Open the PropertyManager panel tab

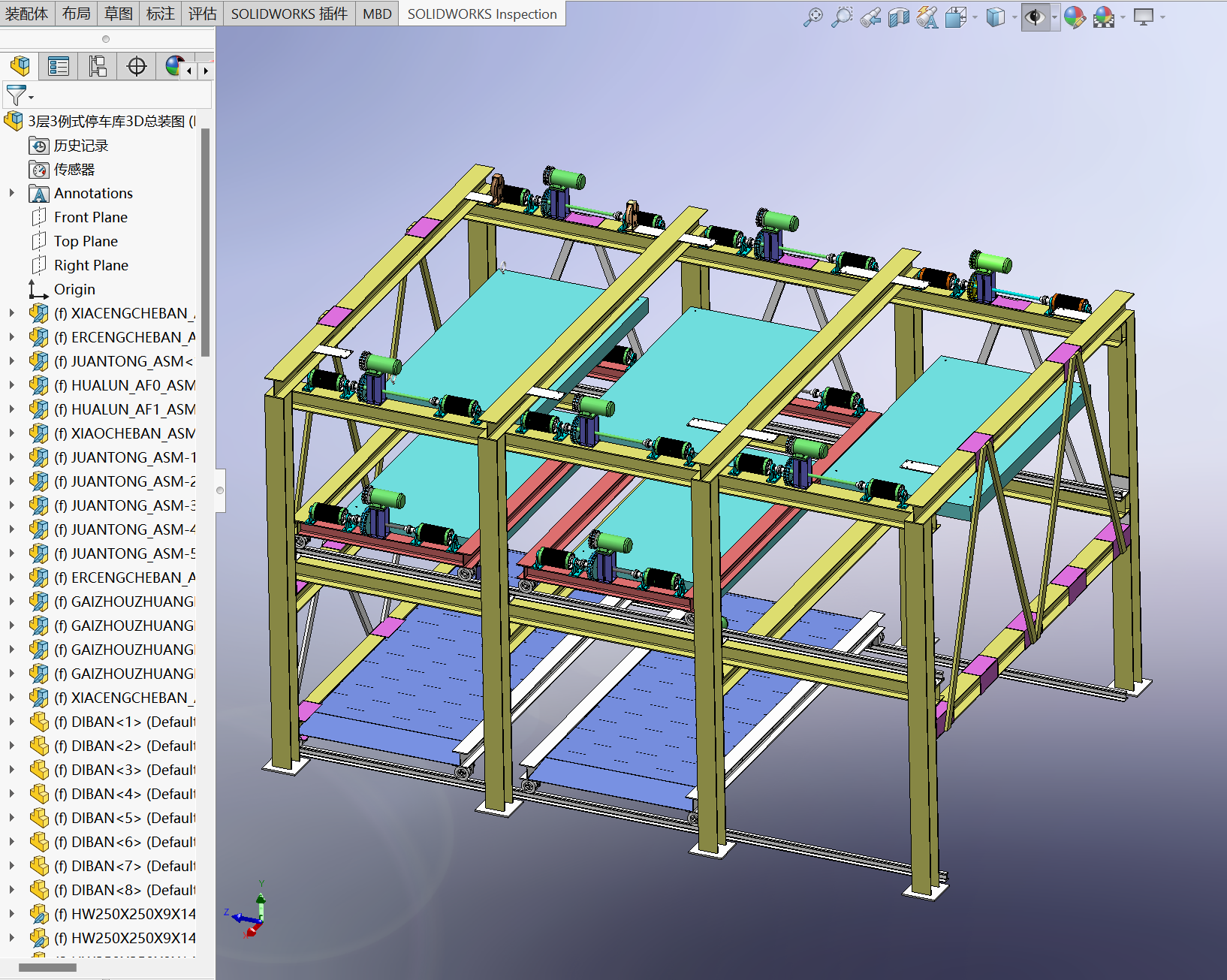[x=59, y=67]
